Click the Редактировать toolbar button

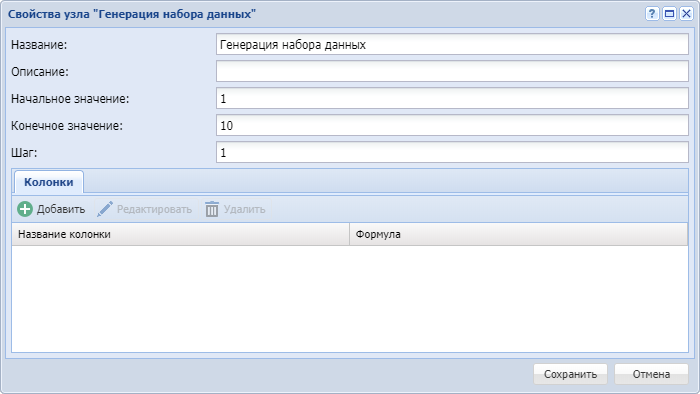coord(145,209)
